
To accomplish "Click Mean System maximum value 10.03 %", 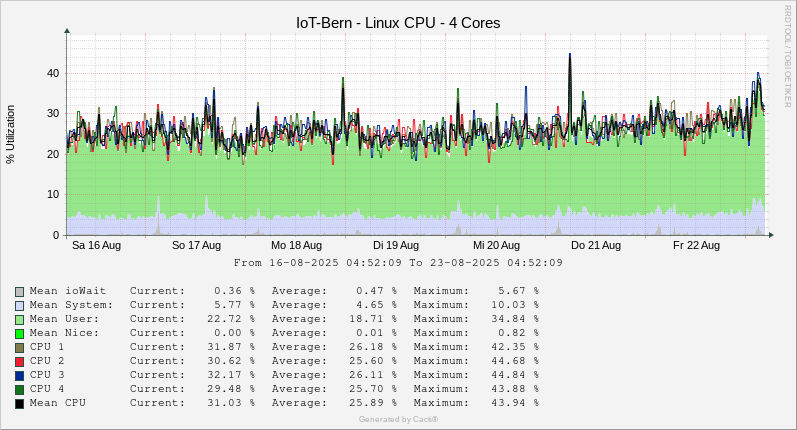I will click(514, 305).
